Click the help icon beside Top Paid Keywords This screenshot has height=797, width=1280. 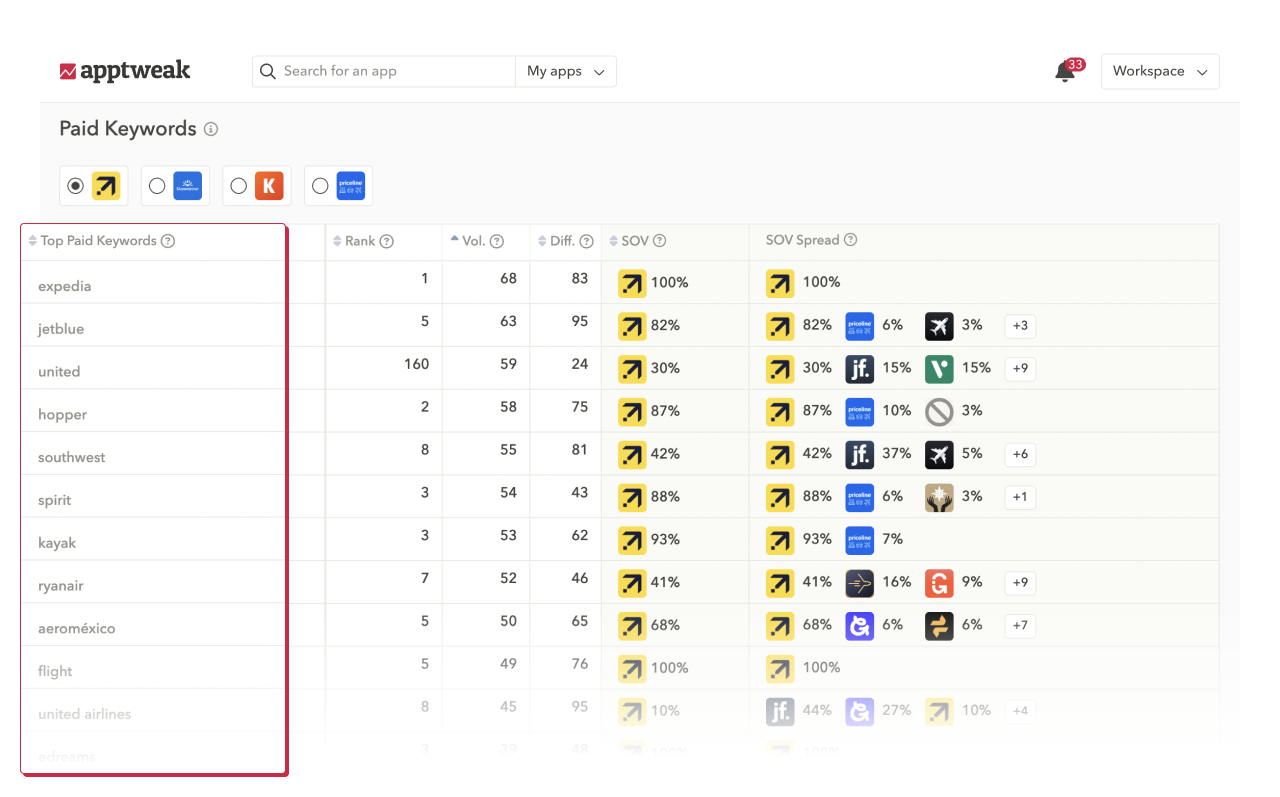coord(168,241)
